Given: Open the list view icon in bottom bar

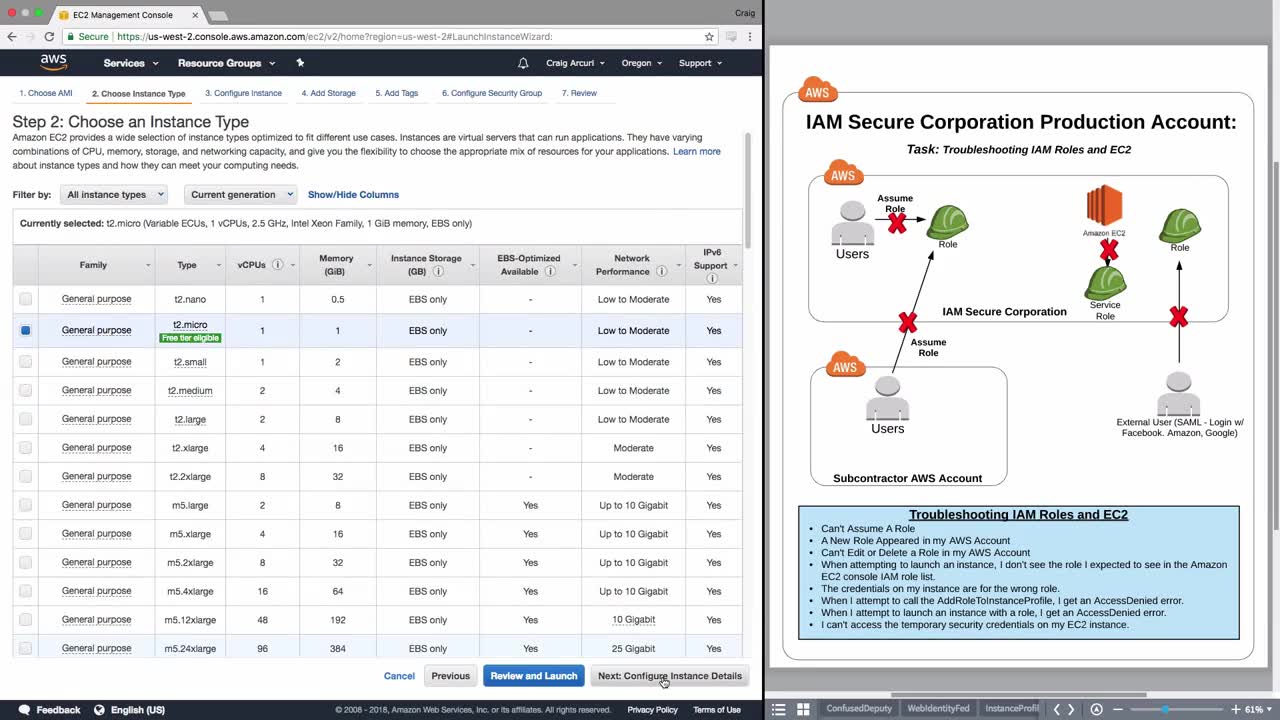Looking at the screenshot, I should click(779, 709).
